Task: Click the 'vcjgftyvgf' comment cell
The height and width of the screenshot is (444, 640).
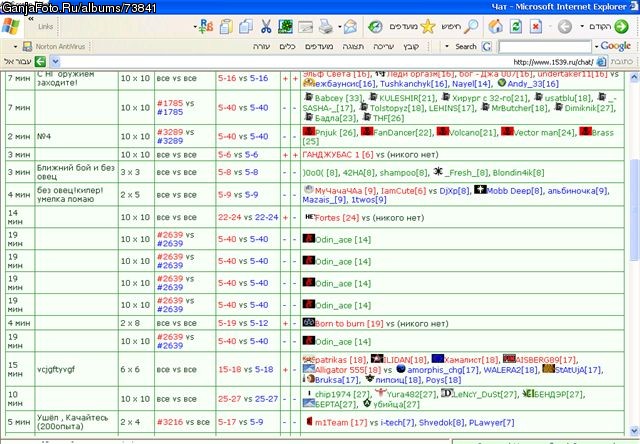Action: (76, 369)
